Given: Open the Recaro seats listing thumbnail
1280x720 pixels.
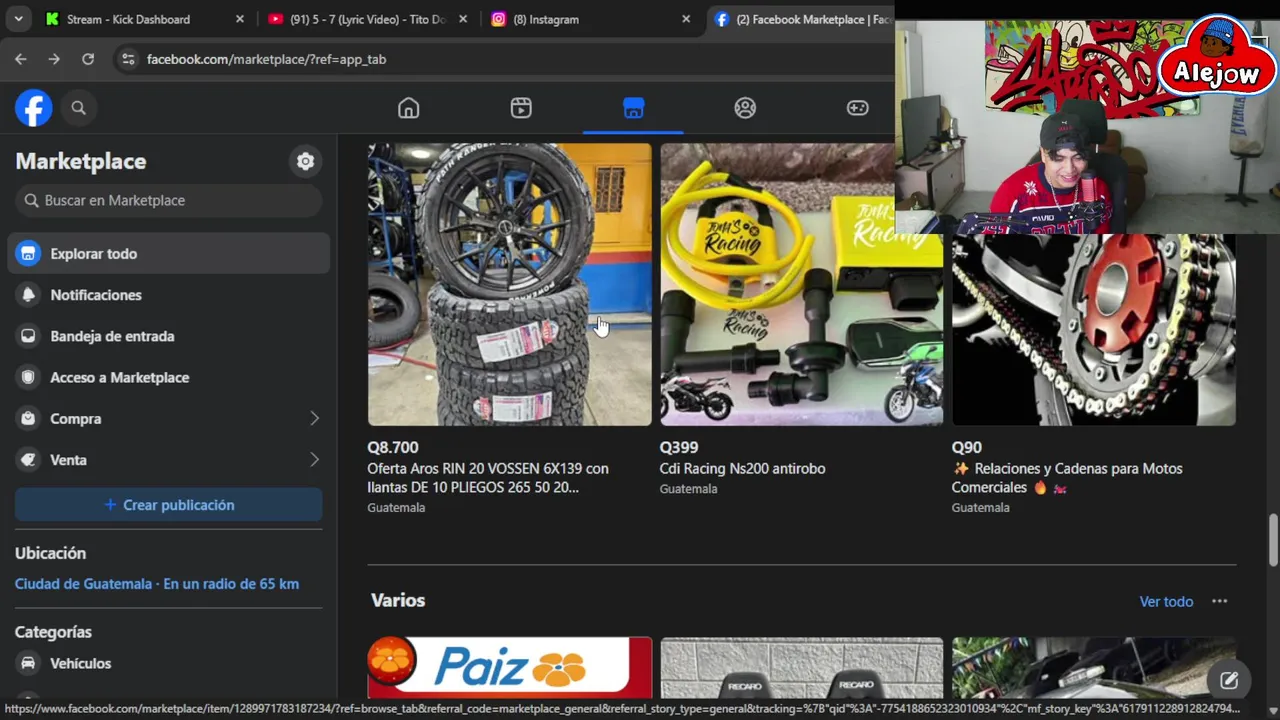Looking at the screenshot, I should point(801,667).
